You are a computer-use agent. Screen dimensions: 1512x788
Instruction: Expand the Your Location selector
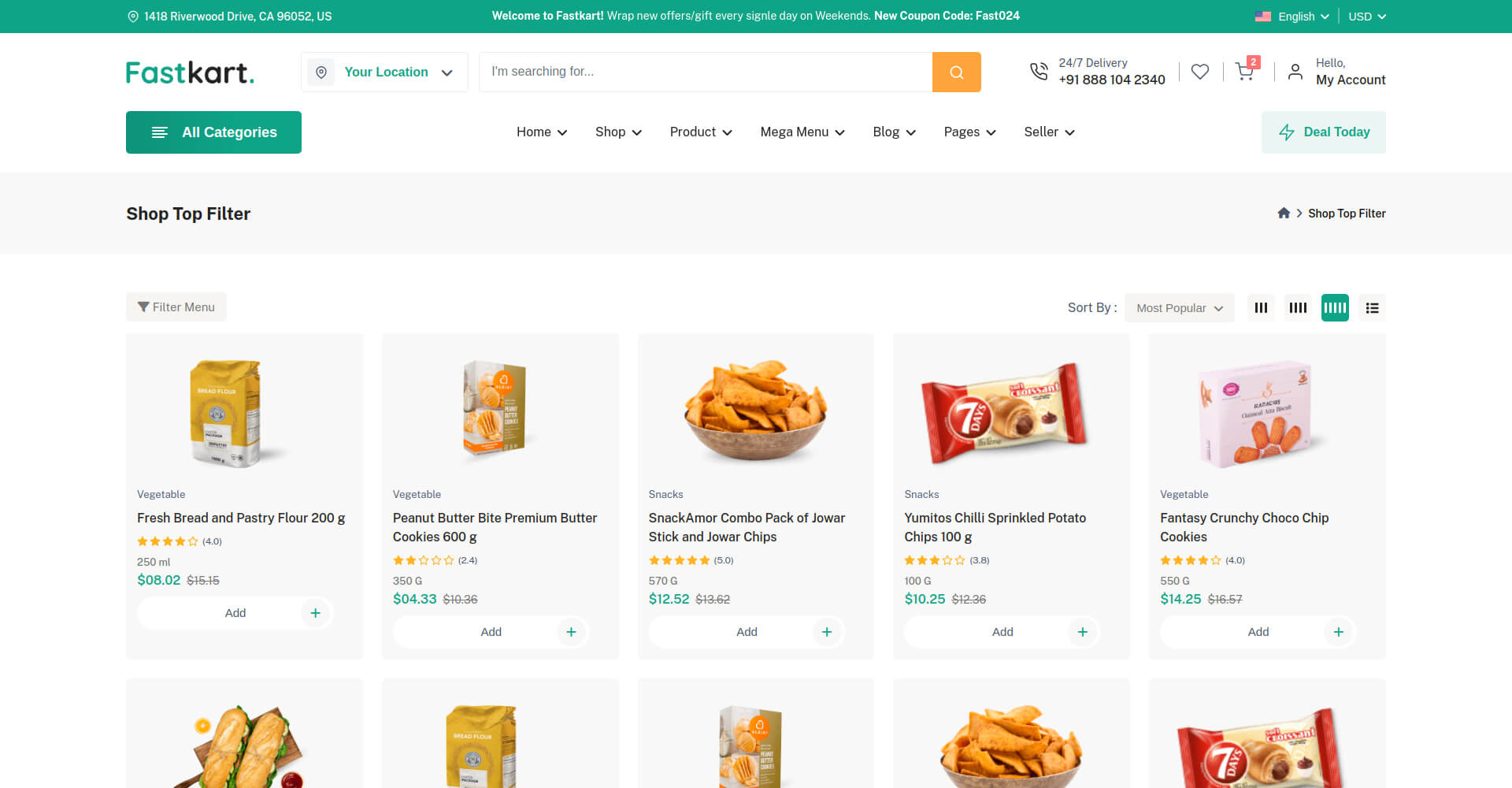click(384, 72)
